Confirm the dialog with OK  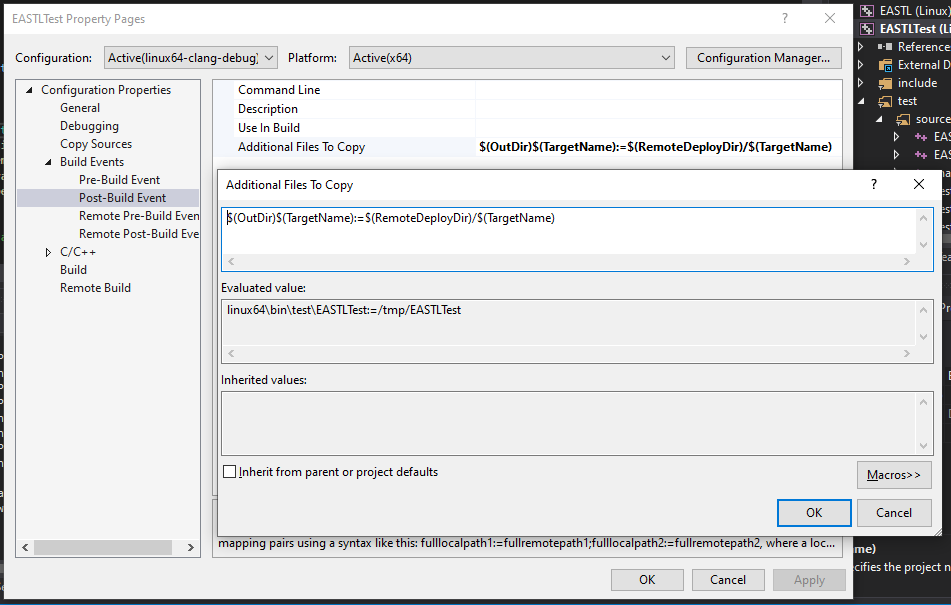(x=813, y=512)
